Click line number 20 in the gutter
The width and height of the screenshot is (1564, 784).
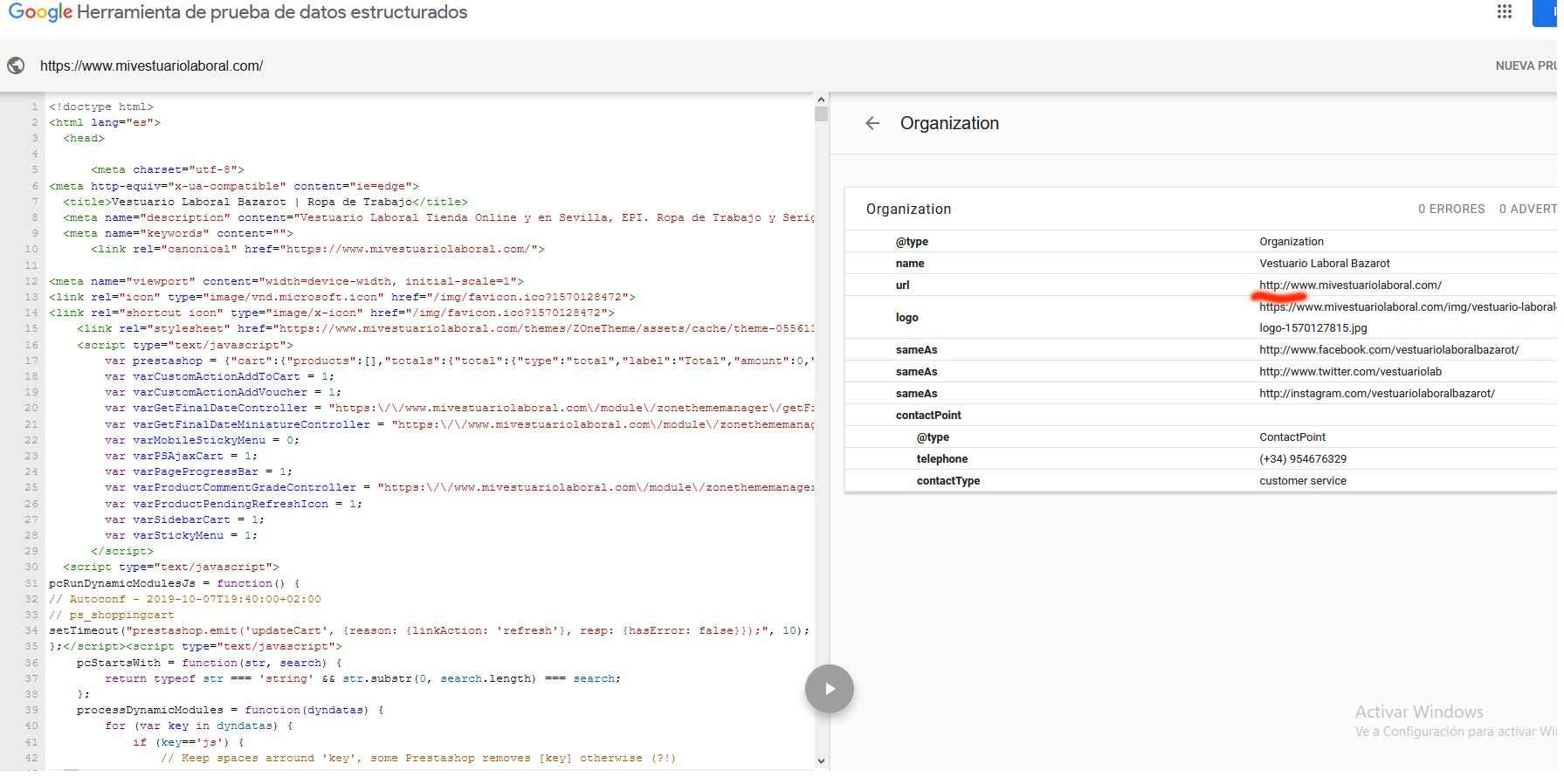click(x=31, y=408)
